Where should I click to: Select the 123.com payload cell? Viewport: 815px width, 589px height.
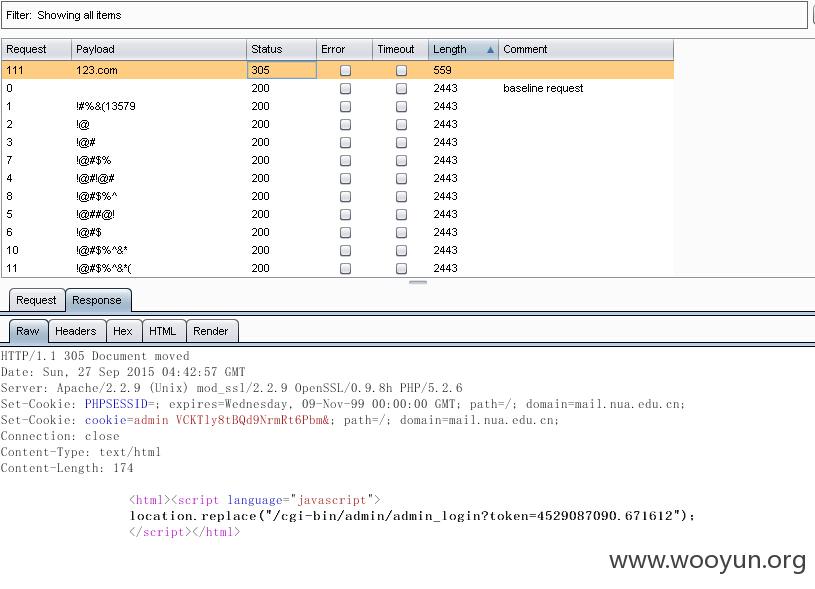coord(158,70)
